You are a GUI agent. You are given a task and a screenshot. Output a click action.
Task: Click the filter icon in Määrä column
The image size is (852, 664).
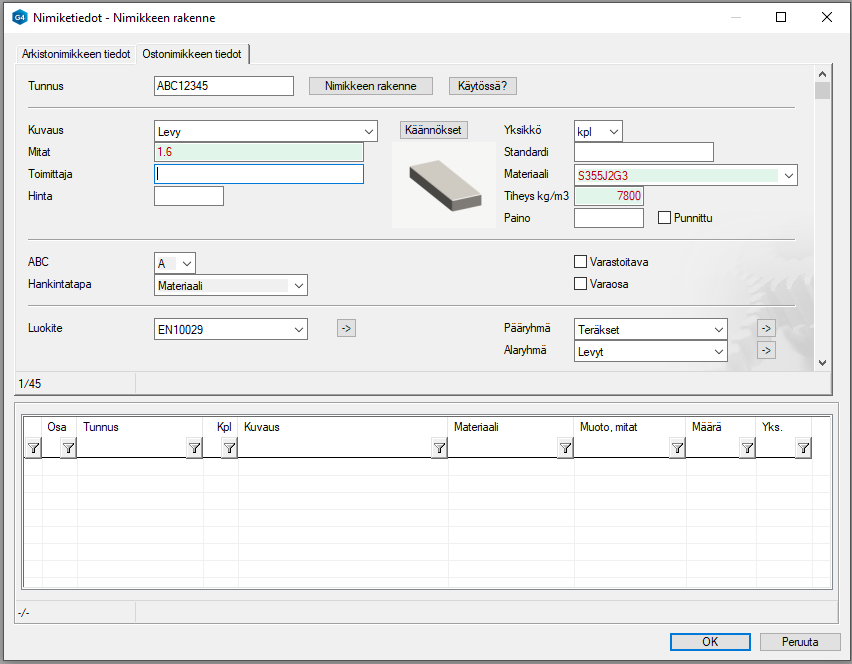pyautogui.click(x=747, y=449)
